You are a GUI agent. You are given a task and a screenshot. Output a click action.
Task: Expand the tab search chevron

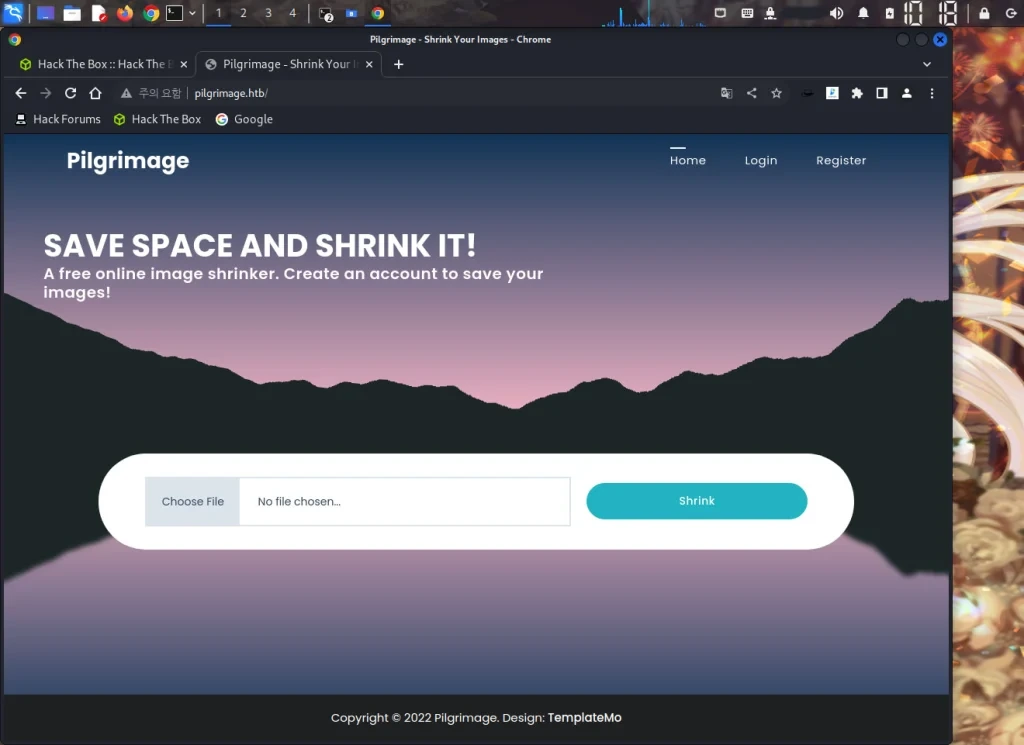pyautogui.click(x=927, y=64)
